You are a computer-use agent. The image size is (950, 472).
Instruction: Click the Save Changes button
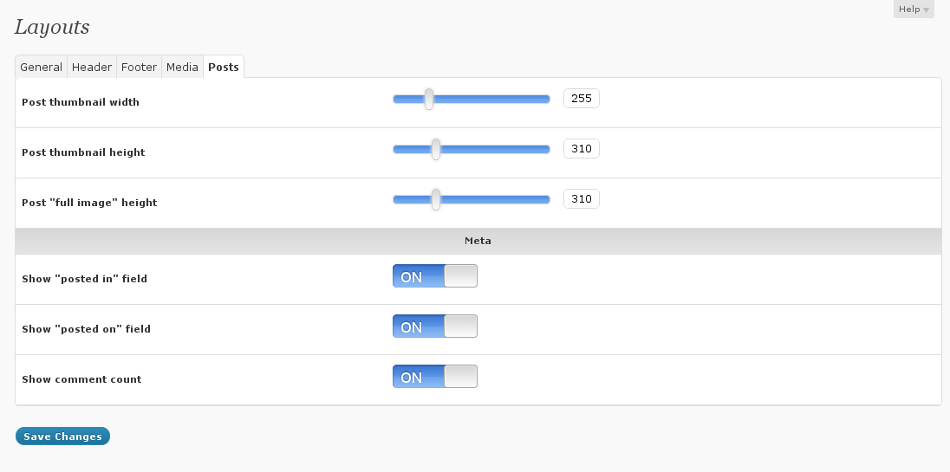[x=62, y=436]
